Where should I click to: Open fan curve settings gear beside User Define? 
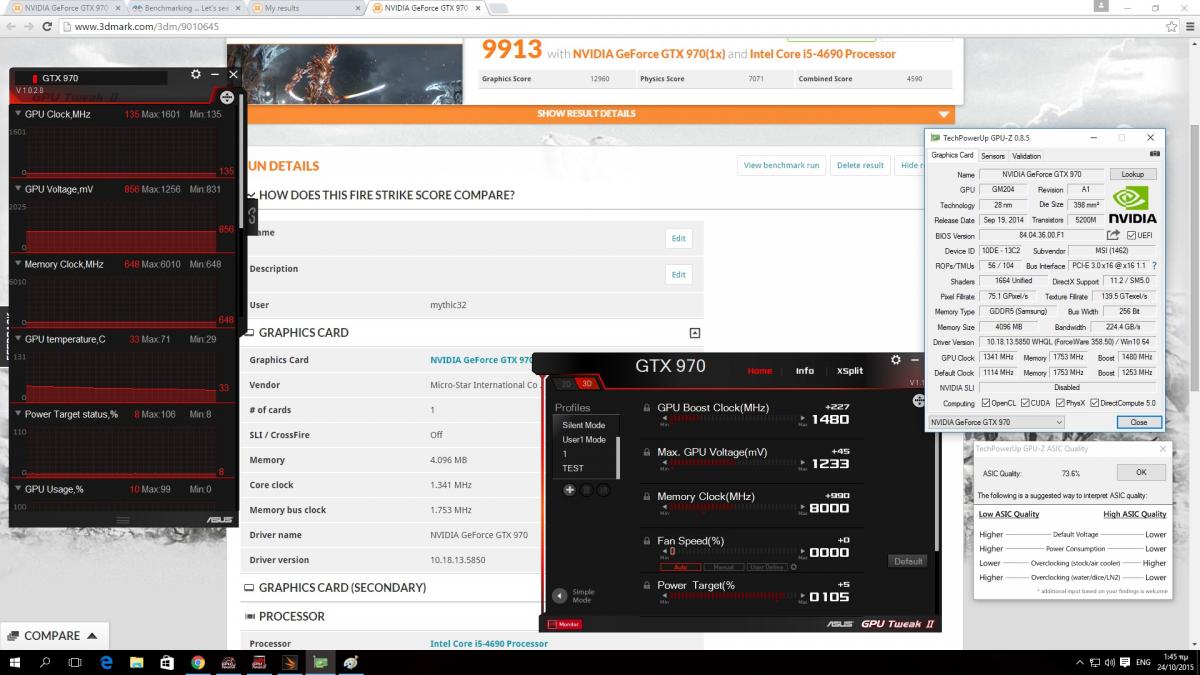(x=794, y=567)
